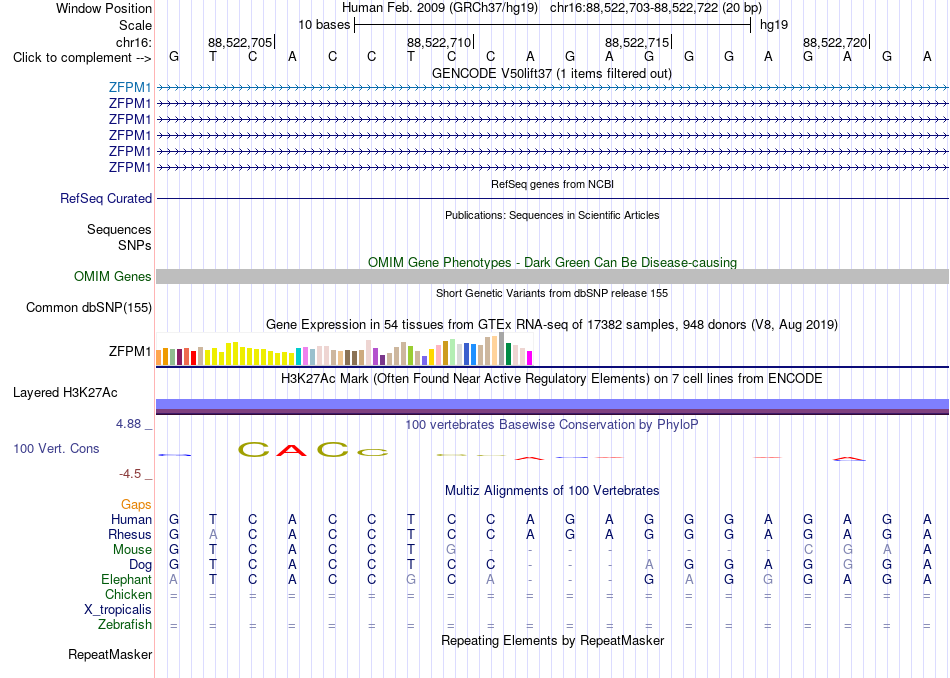Image resolution: width=950 pixels, height=678 pixels.
Task: Open the GENCODE V50lift37 track title
Action: pos(551,73)
